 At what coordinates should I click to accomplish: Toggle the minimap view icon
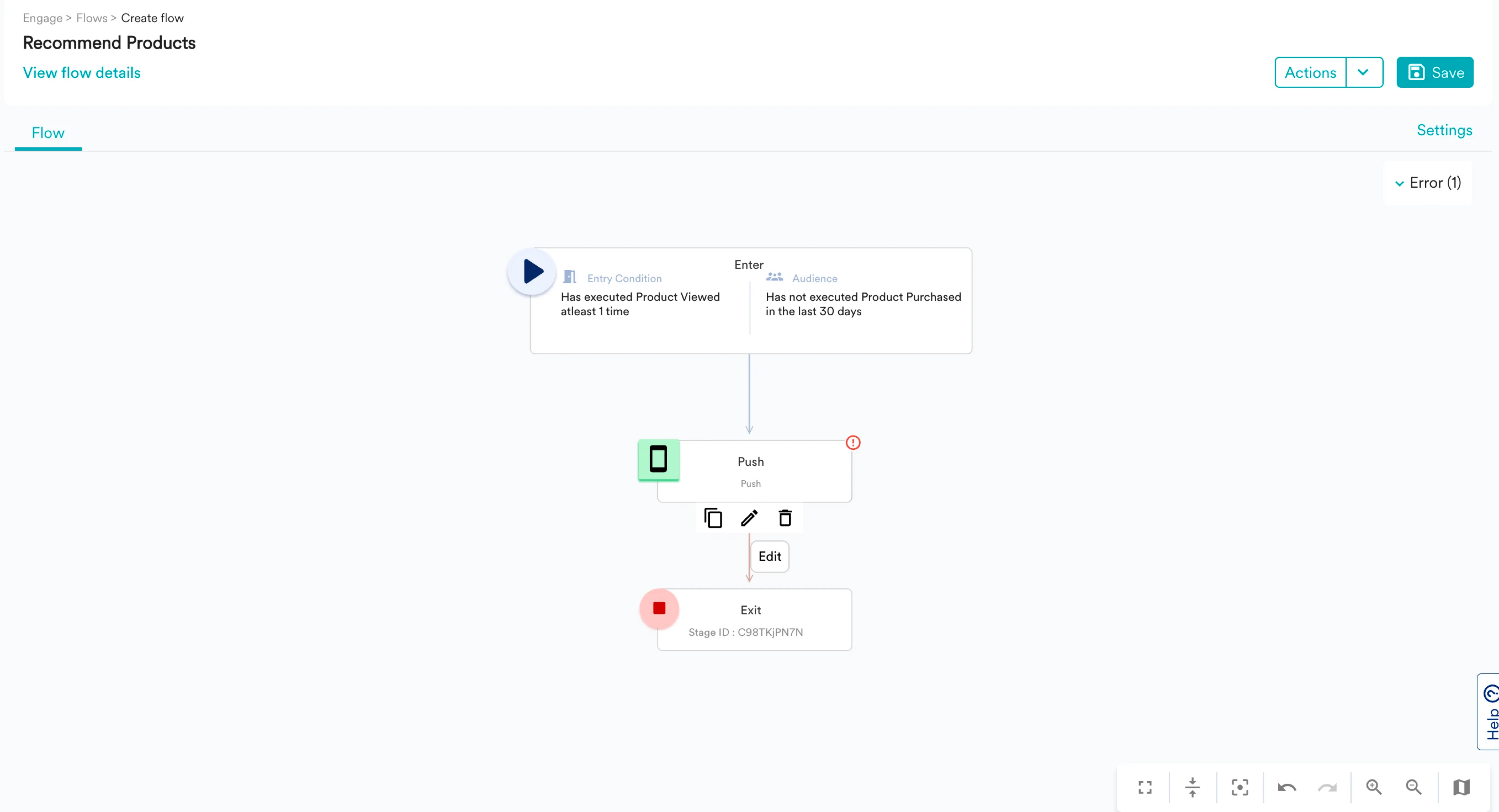coord(1461,787)
